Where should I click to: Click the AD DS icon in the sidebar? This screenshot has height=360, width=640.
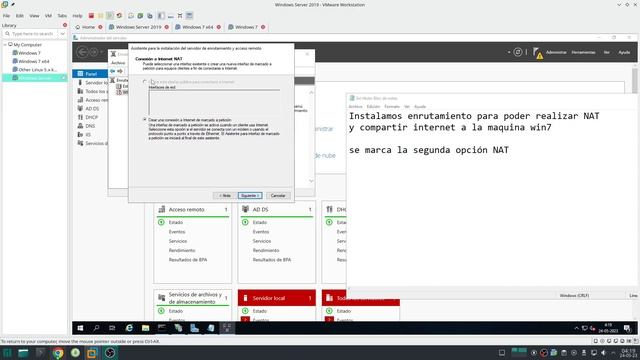tap(80, 109)
